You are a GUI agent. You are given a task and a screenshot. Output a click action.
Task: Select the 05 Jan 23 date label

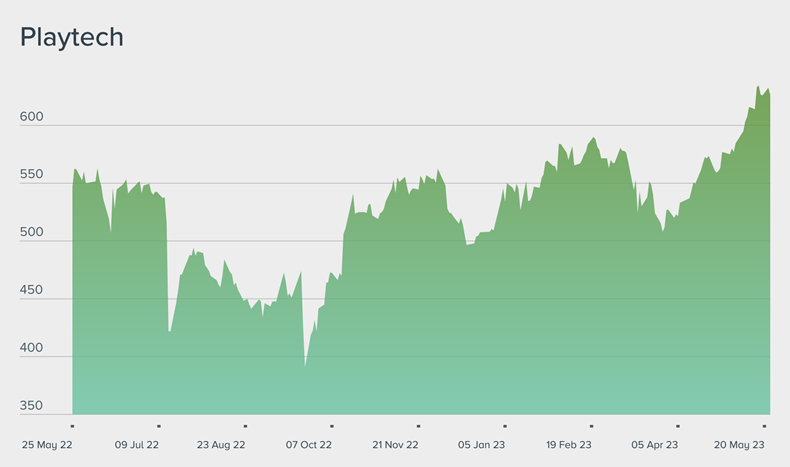(x=481, y=444)
